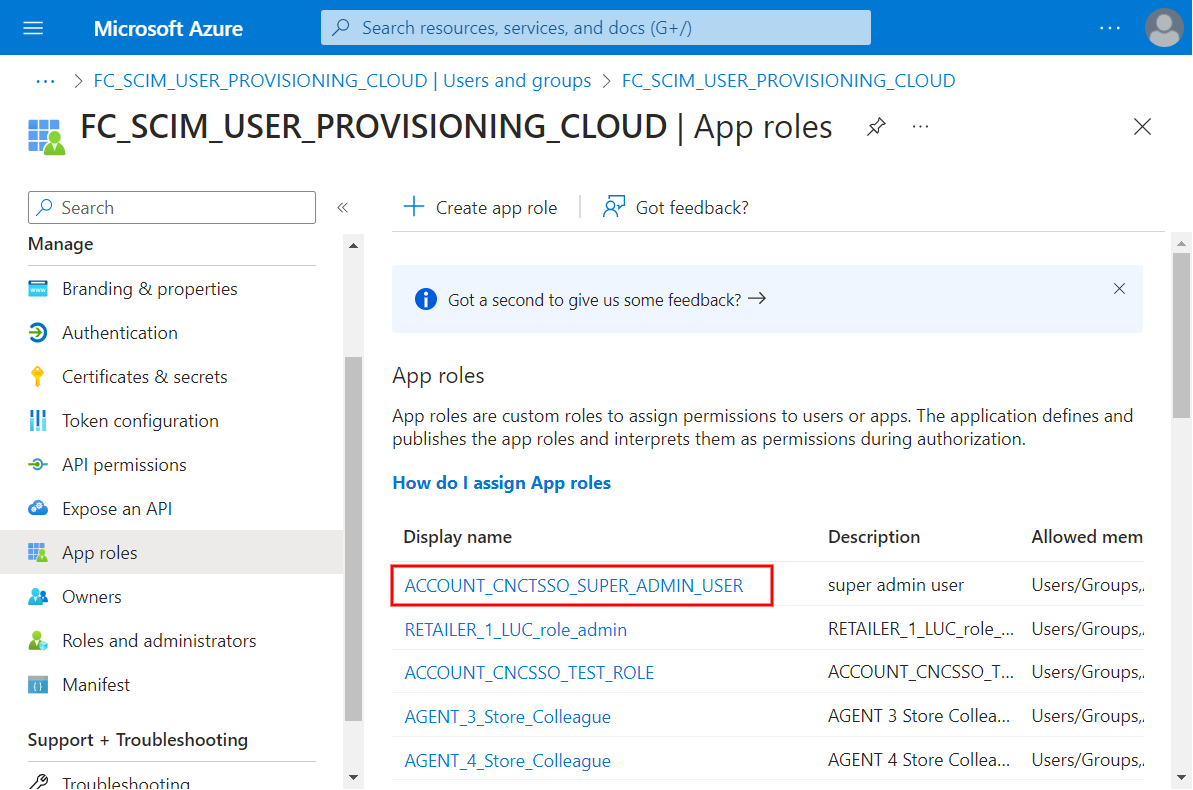Open ACCOUNT_CNCTSSO_SUPER_ADMIN_USER role link
The width and height of the screenshot is (1193, 790).
(x=573, y=586)
